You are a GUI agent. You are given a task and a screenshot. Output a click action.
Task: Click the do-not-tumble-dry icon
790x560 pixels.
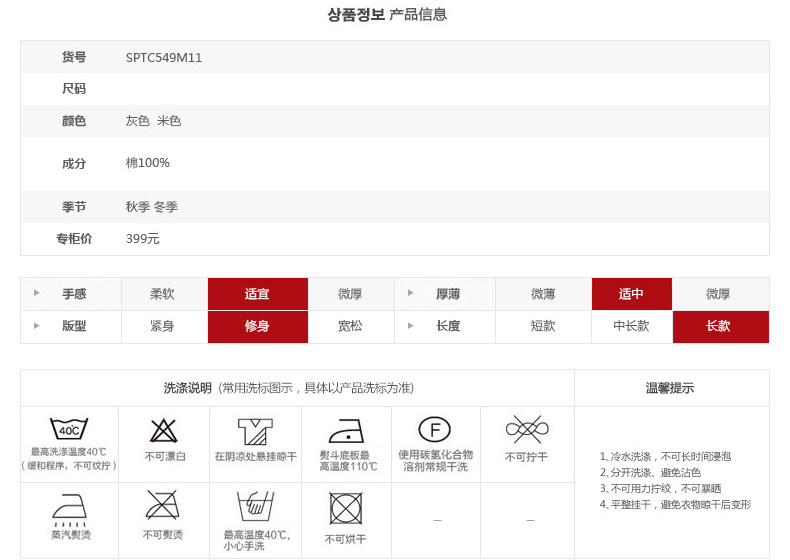tap(346, 509)
